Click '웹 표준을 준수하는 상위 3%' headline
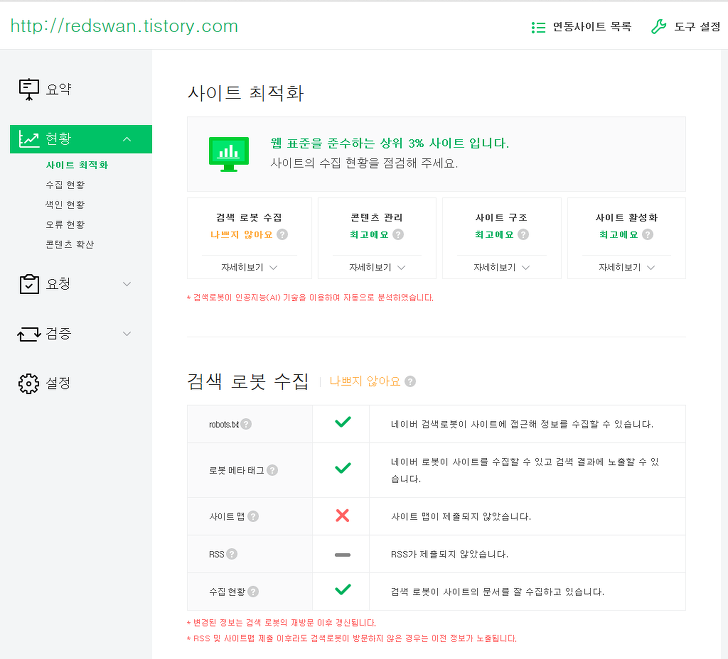 [x=390, y=143]
